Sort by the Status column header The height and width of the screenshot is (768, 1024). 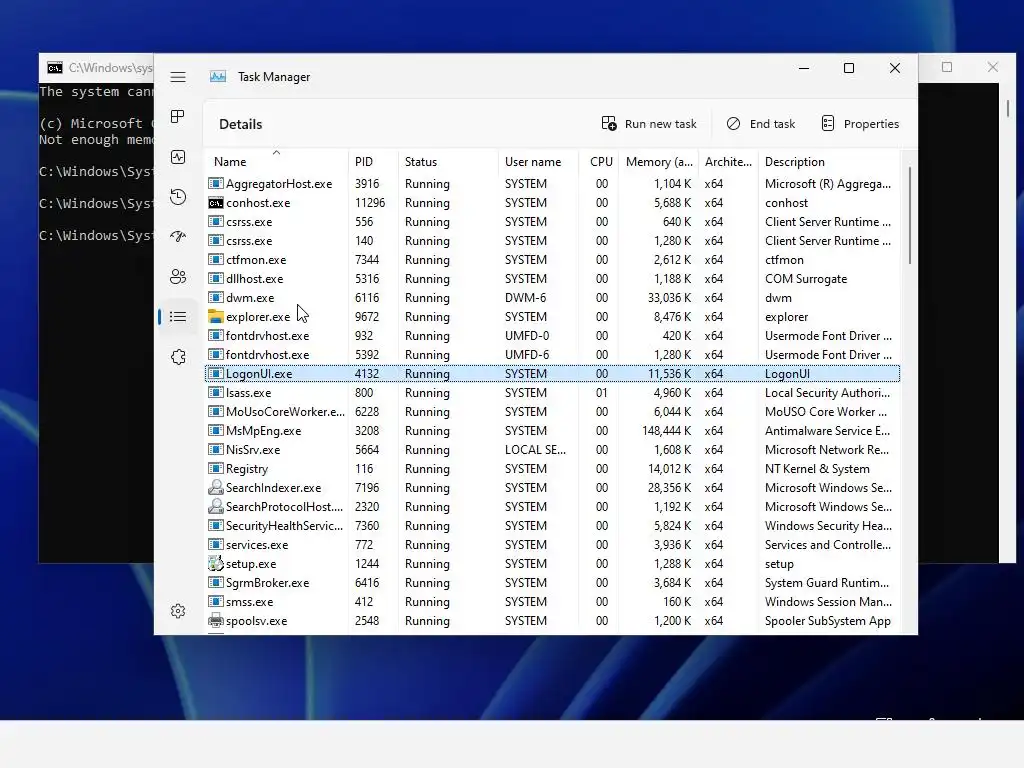tap(448, 161)
